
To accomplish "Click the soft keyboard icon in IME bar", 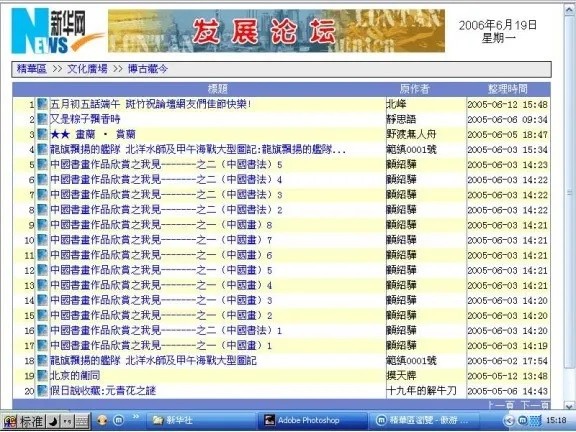I will [82, 421].
